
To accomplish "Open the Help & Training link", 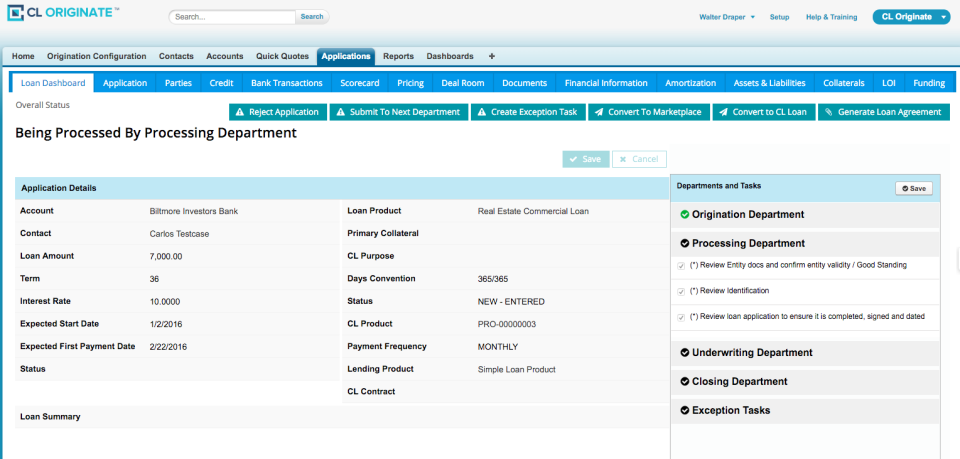I will 831,17.
